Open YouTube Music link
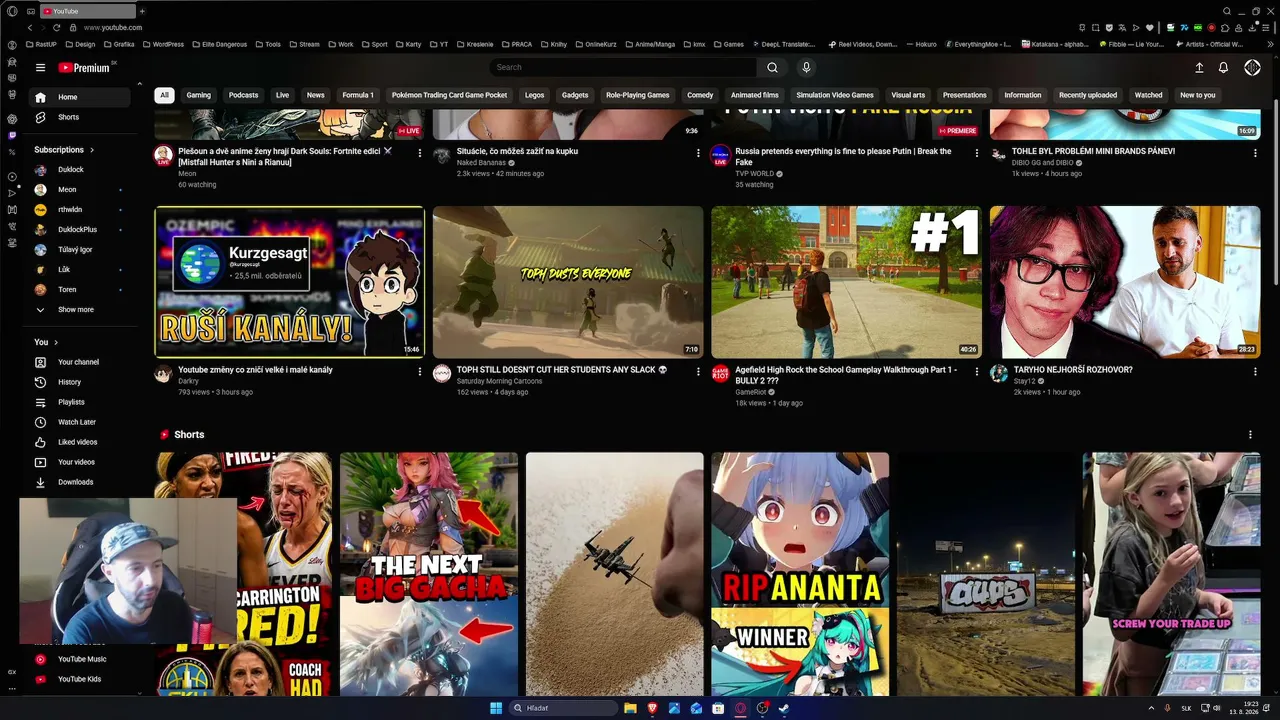This screenshot has width=1280, height=720. [x=80, y=659]
